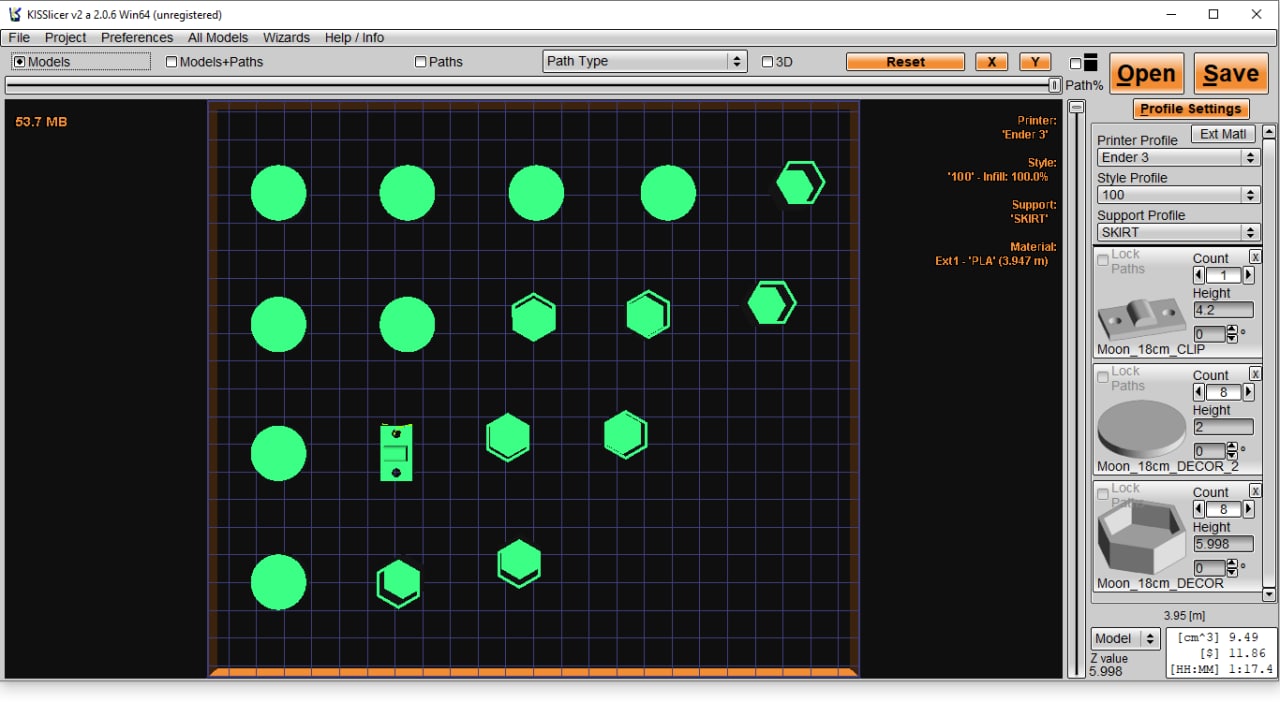1280x702 pixels.
Task: Increase count for Moon_18cm_DECOR_2
Action: [1248, 392]
